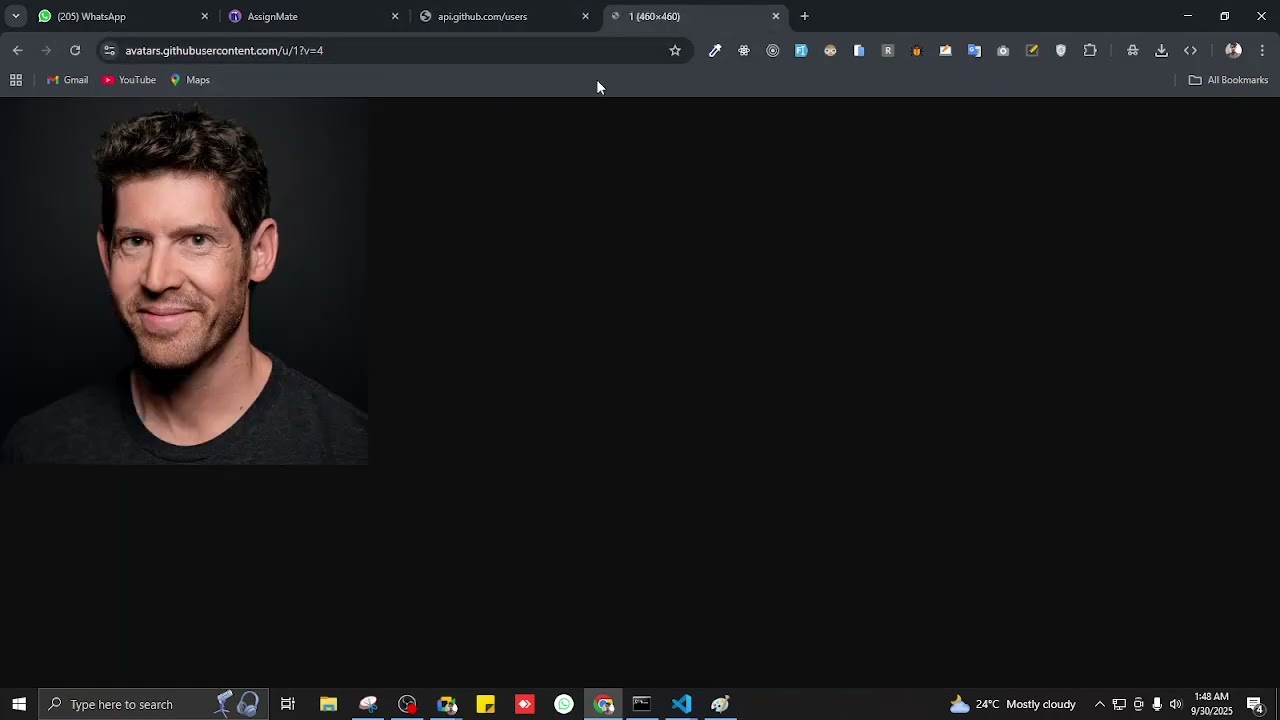Open the microphone tray icon

click(x=1157, y=704)
